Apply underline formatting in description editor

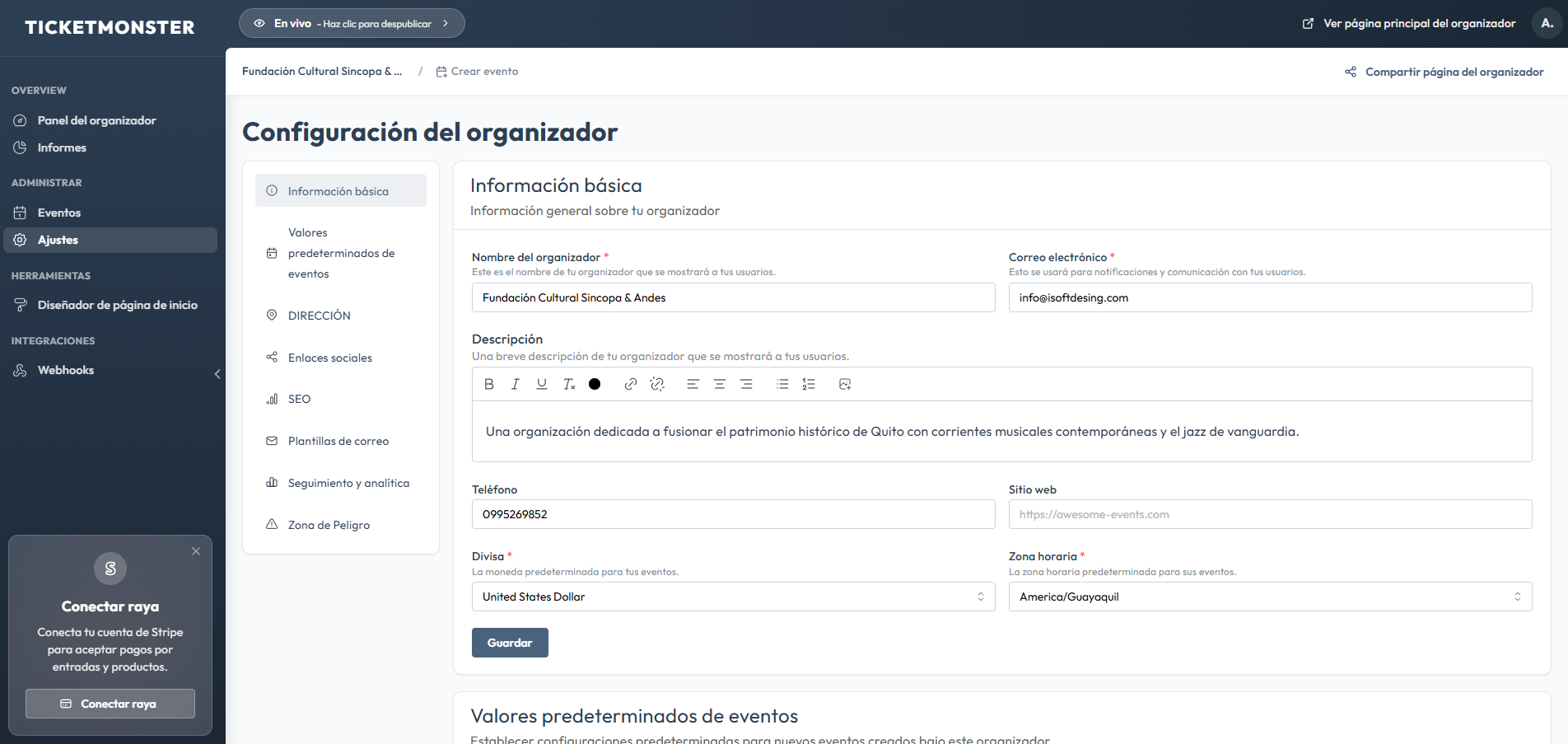click(542, 384)
